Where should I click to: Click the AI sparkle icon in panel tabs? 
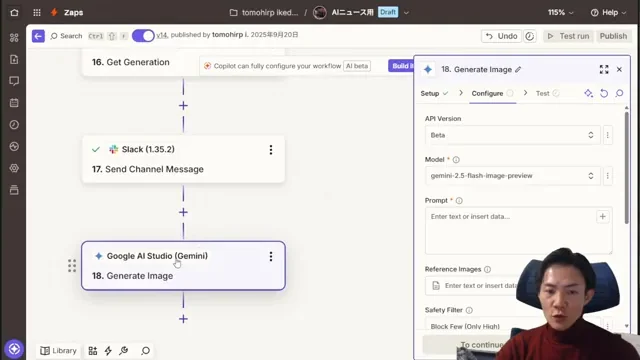pos(588,93)
